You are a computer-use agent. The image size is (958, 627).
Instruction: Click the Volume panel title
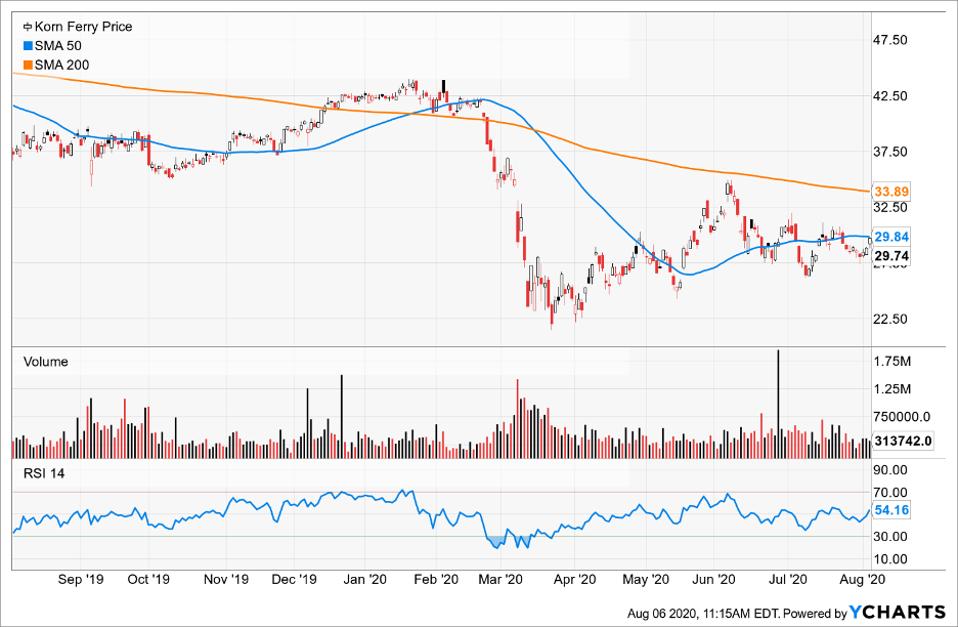pos(46,362)
